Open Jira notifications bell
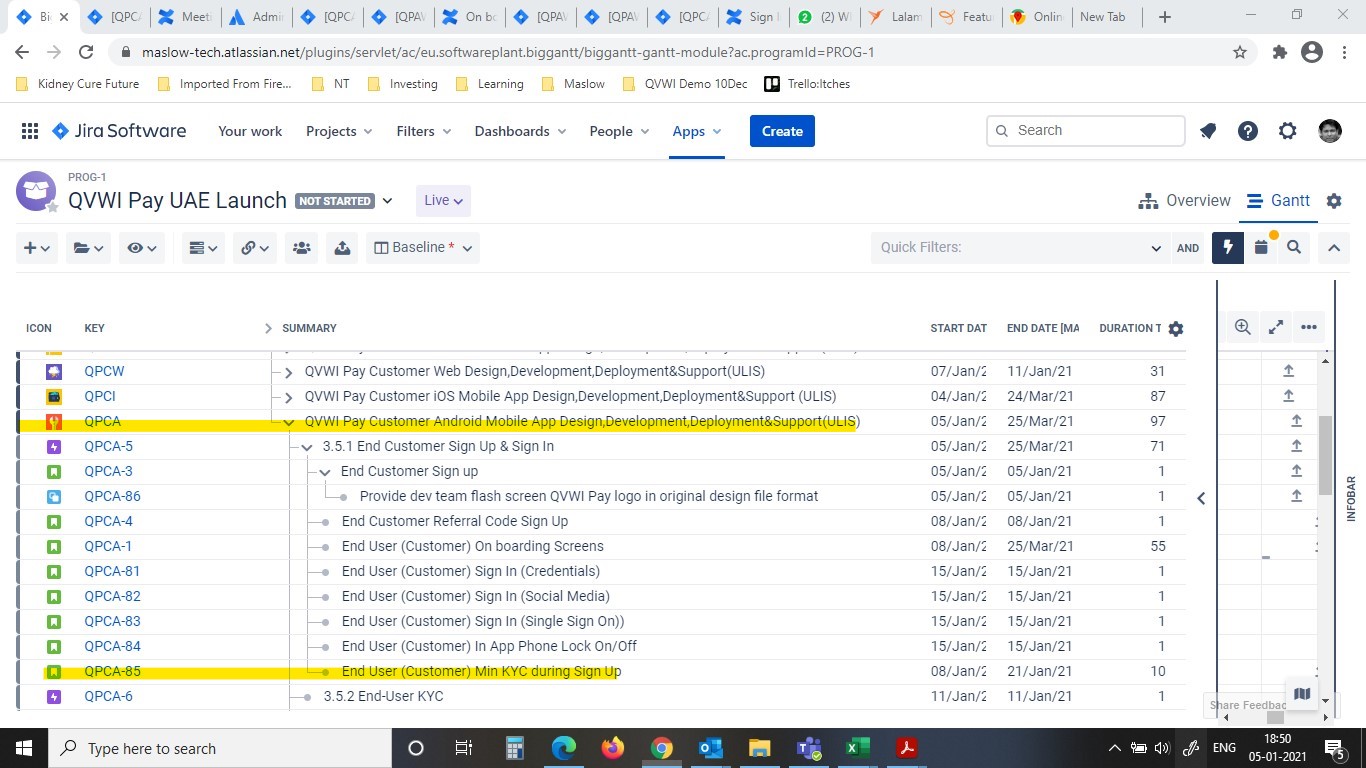1366x768 pixels. pos(1208,131)
